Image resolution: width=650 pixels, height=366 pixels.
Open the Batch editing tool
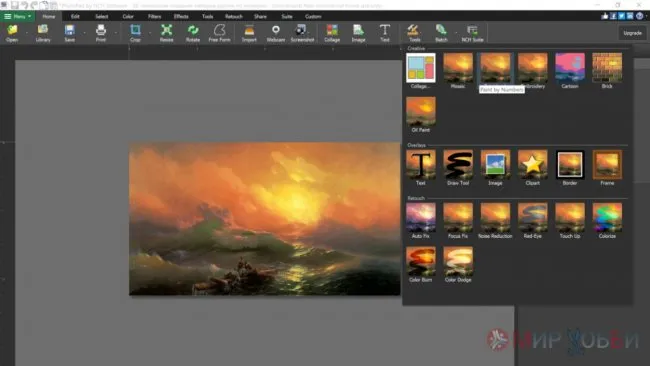[441, 33]
